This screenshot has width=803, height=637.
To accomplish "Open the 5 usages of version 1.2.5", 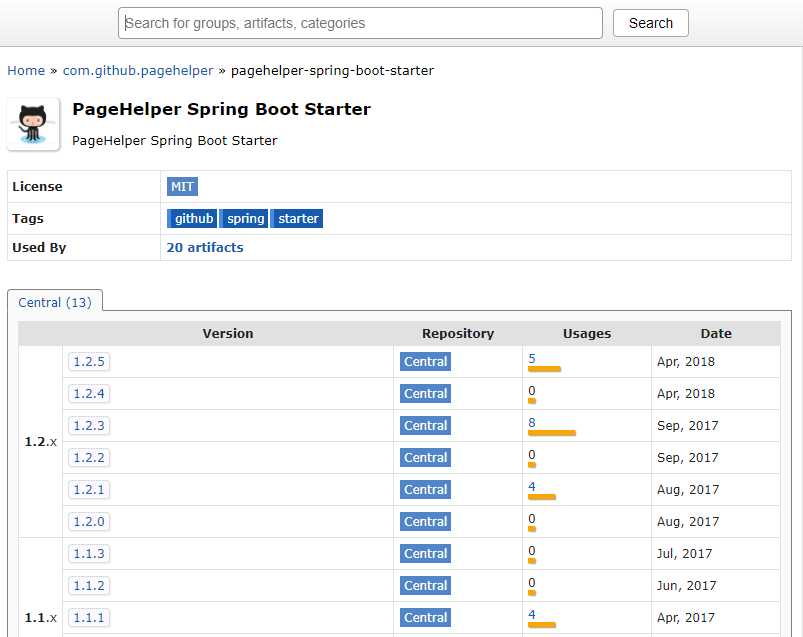I will pyautogui.click(x=532, y=358).
